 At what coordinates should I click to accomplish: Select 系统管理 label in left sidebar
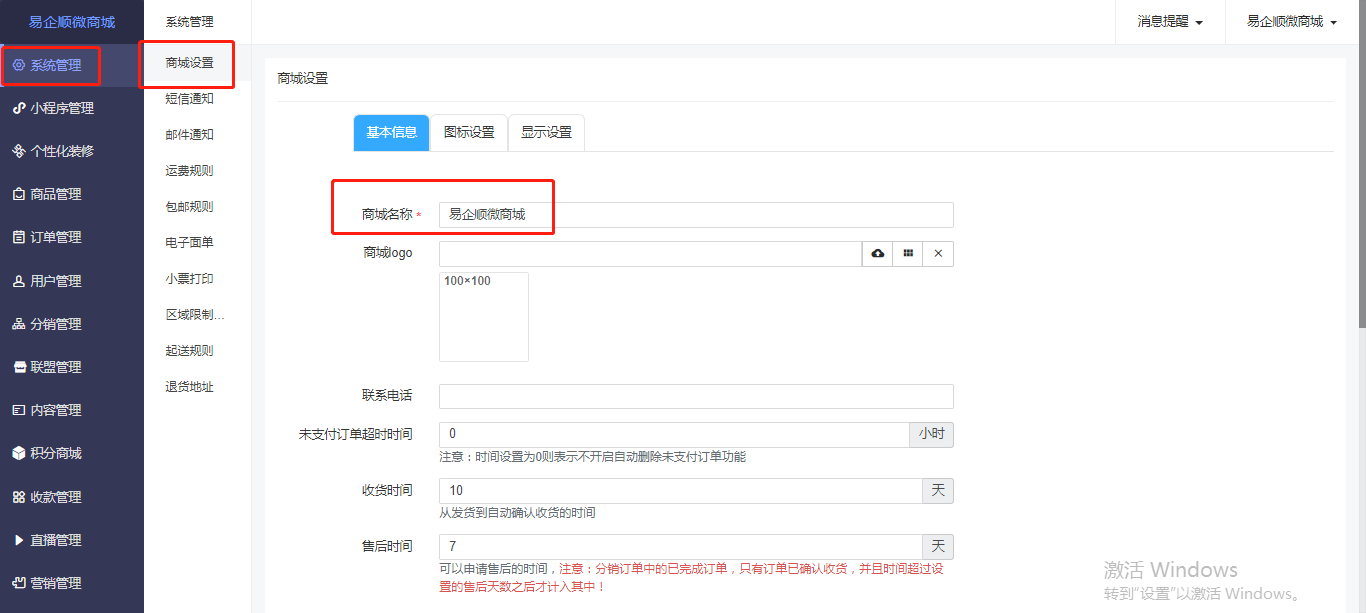click(56, 65)
